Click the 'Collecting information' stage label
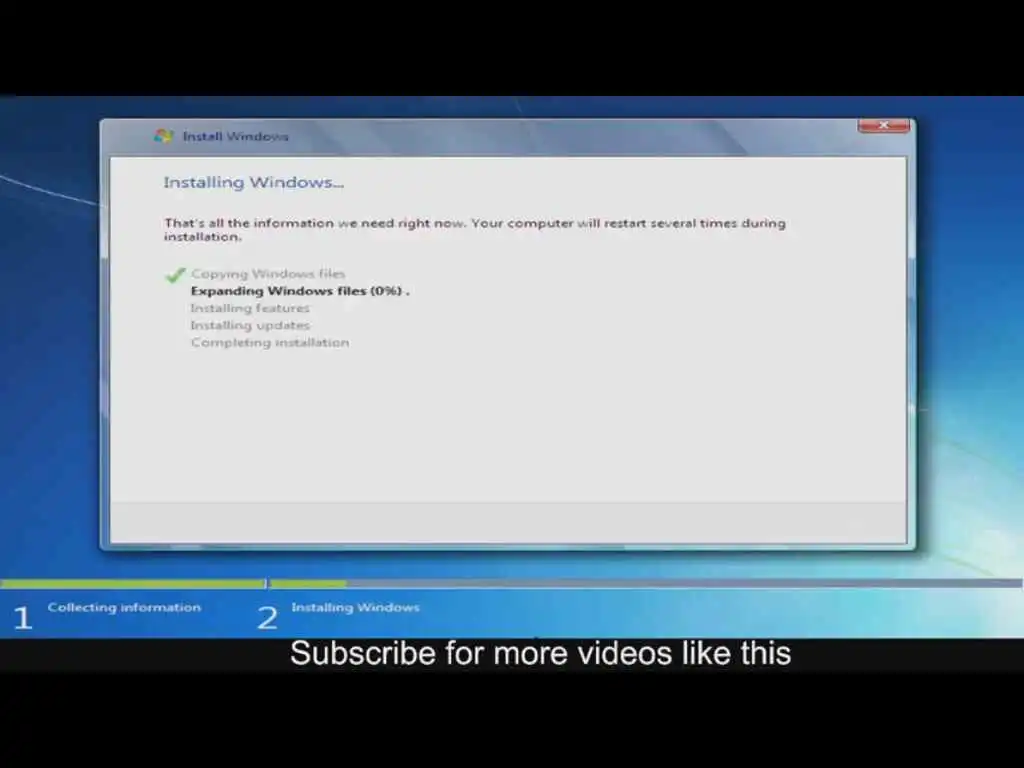 pyautogui.click(x=124, y=607)
